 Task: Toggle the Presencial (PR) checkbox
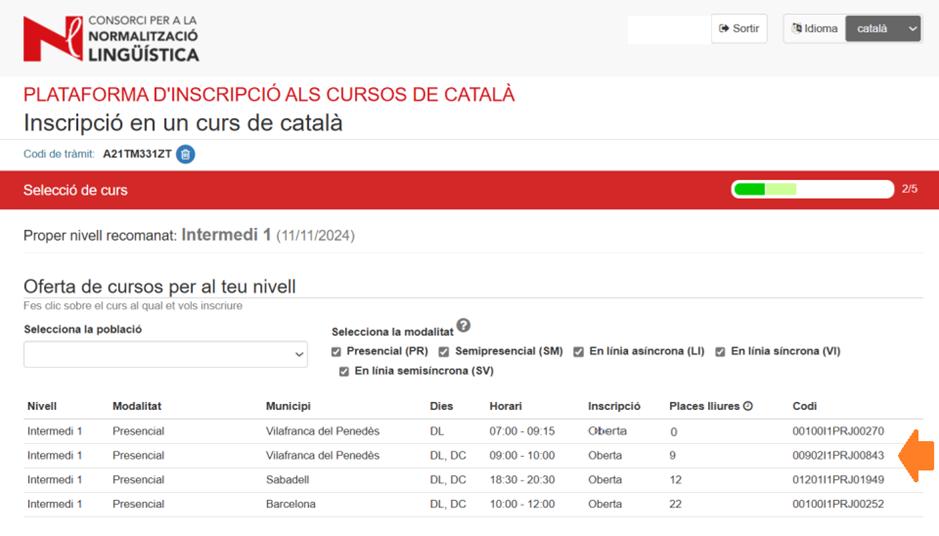pos(337,352)
